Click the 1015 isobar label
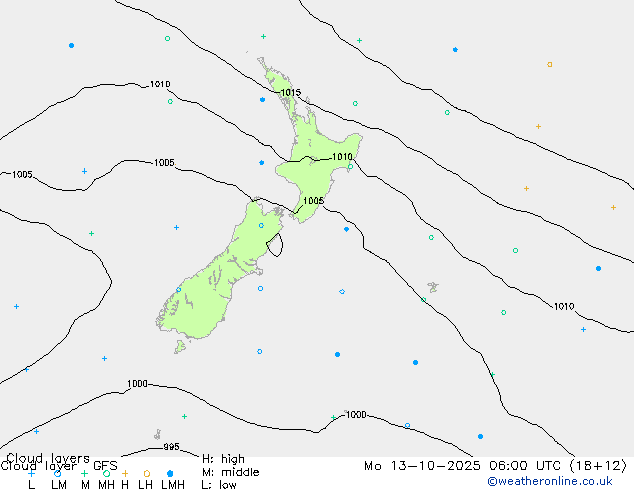 pos(291,93)
